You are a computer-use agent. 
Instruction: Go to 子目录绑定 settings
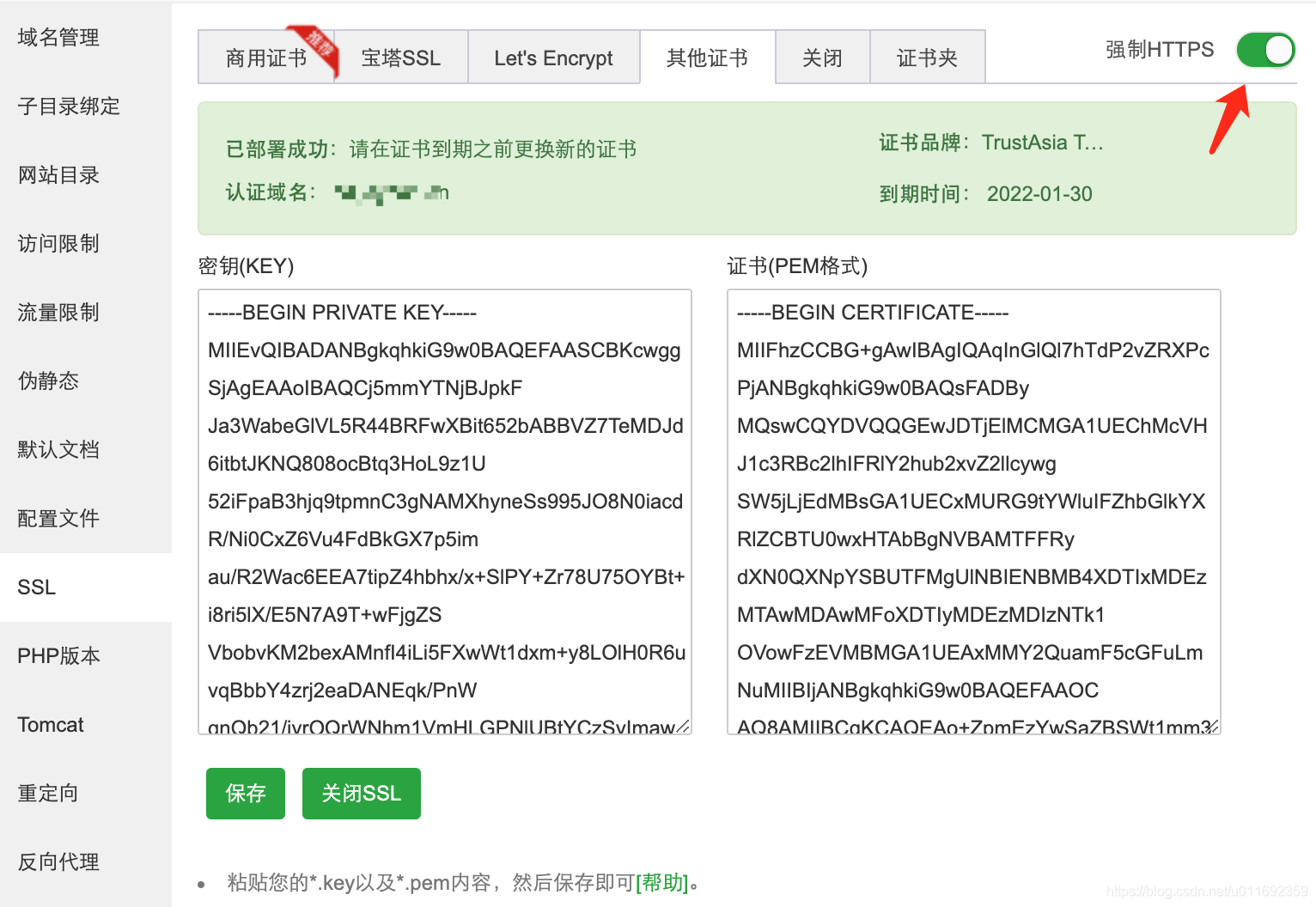point(68,106)
